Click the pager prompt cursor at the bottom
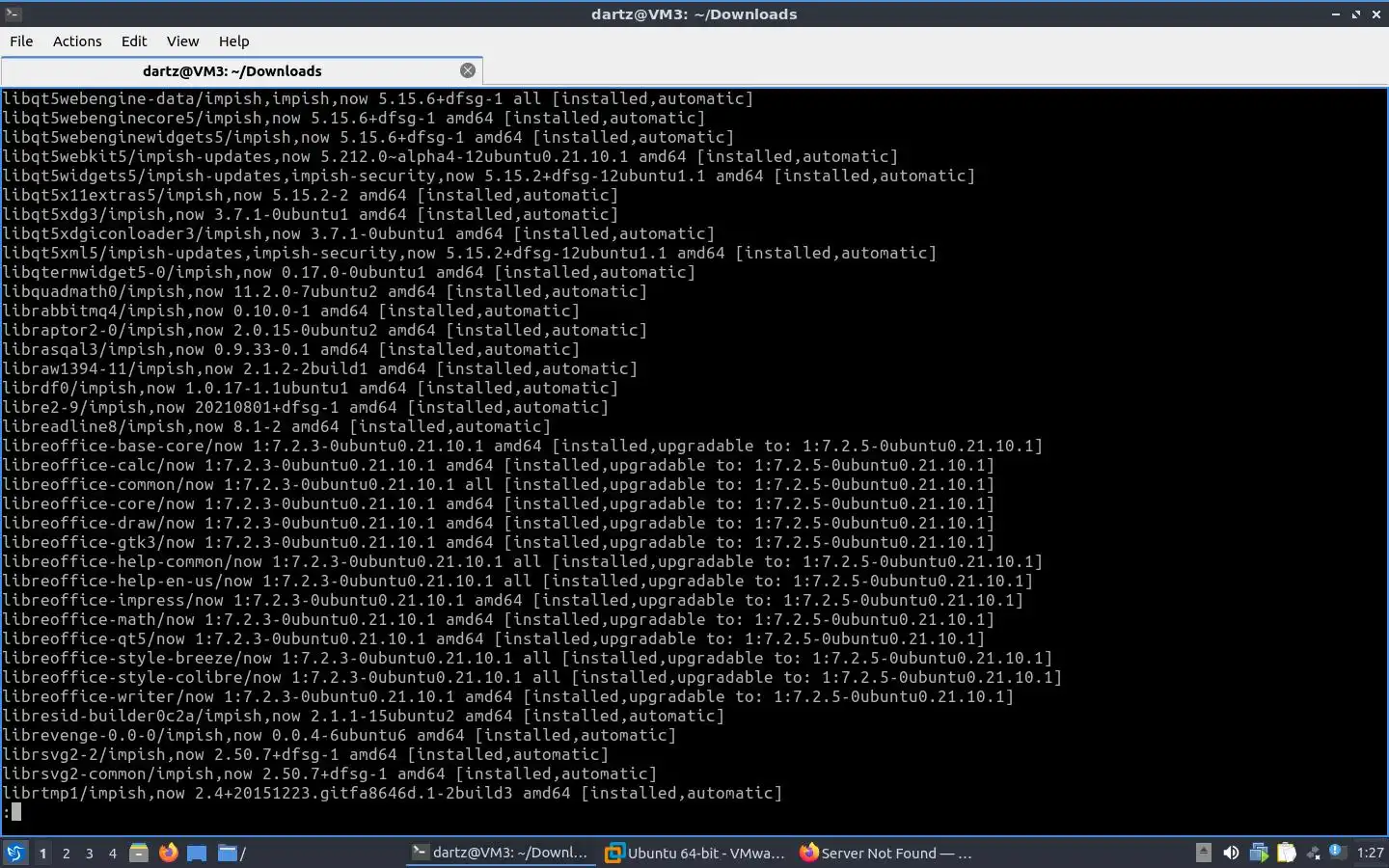This screenshot has width=1389, height=868. [x=16, y=812]
